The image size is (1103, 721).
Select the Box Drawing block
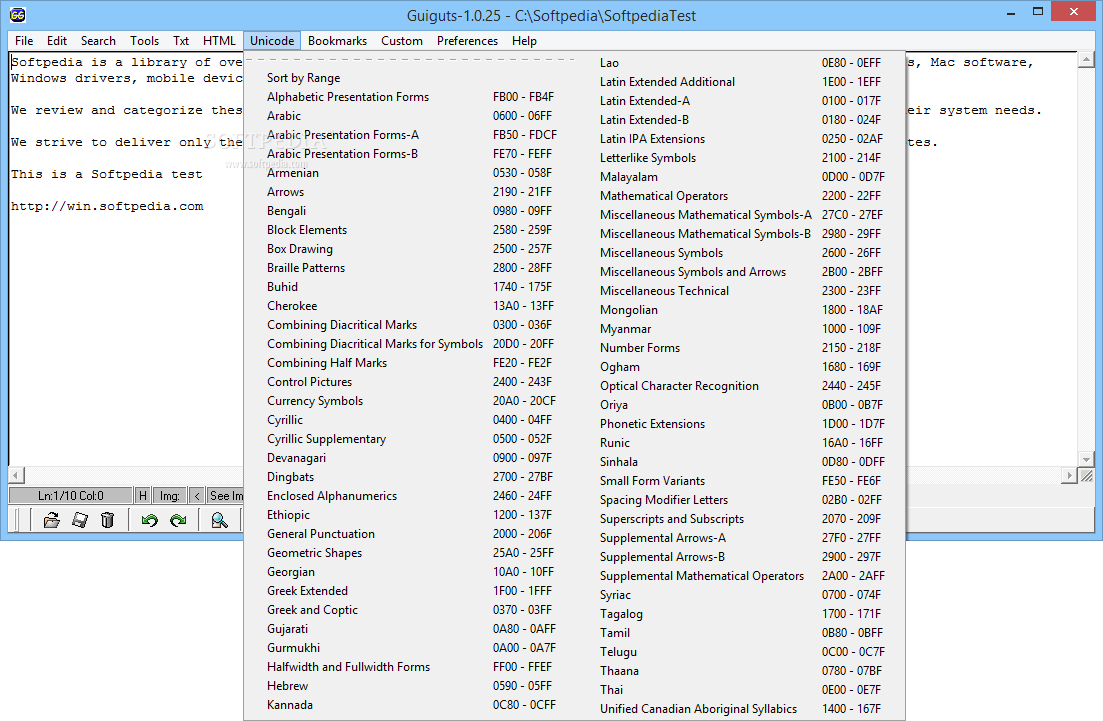click(x=413, y=249)
